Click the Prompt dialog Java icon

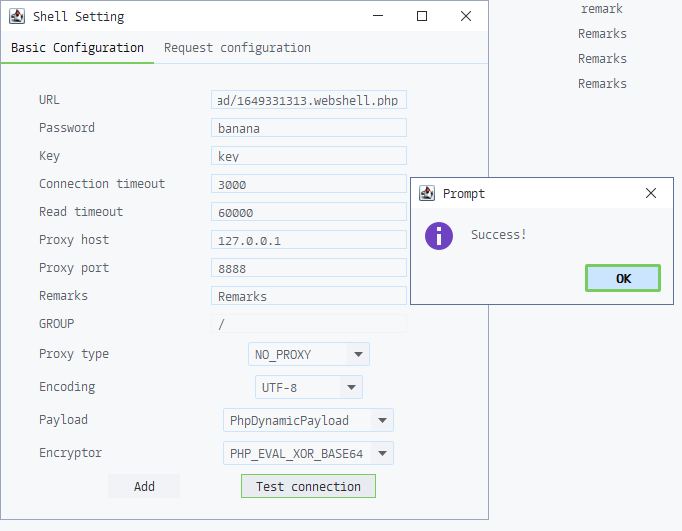(427, 194)
